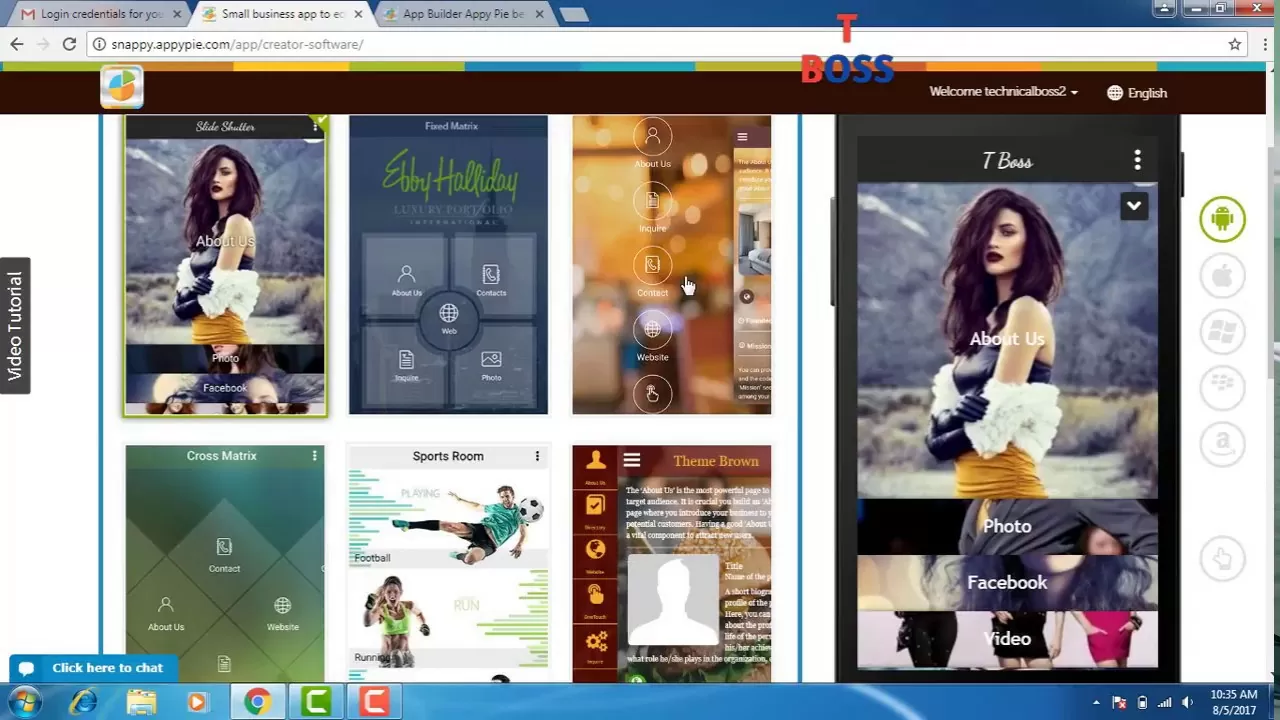Screen dimensions: 1280x720
Task: Open the English language selector
Action: click(x=1137, y=93)
